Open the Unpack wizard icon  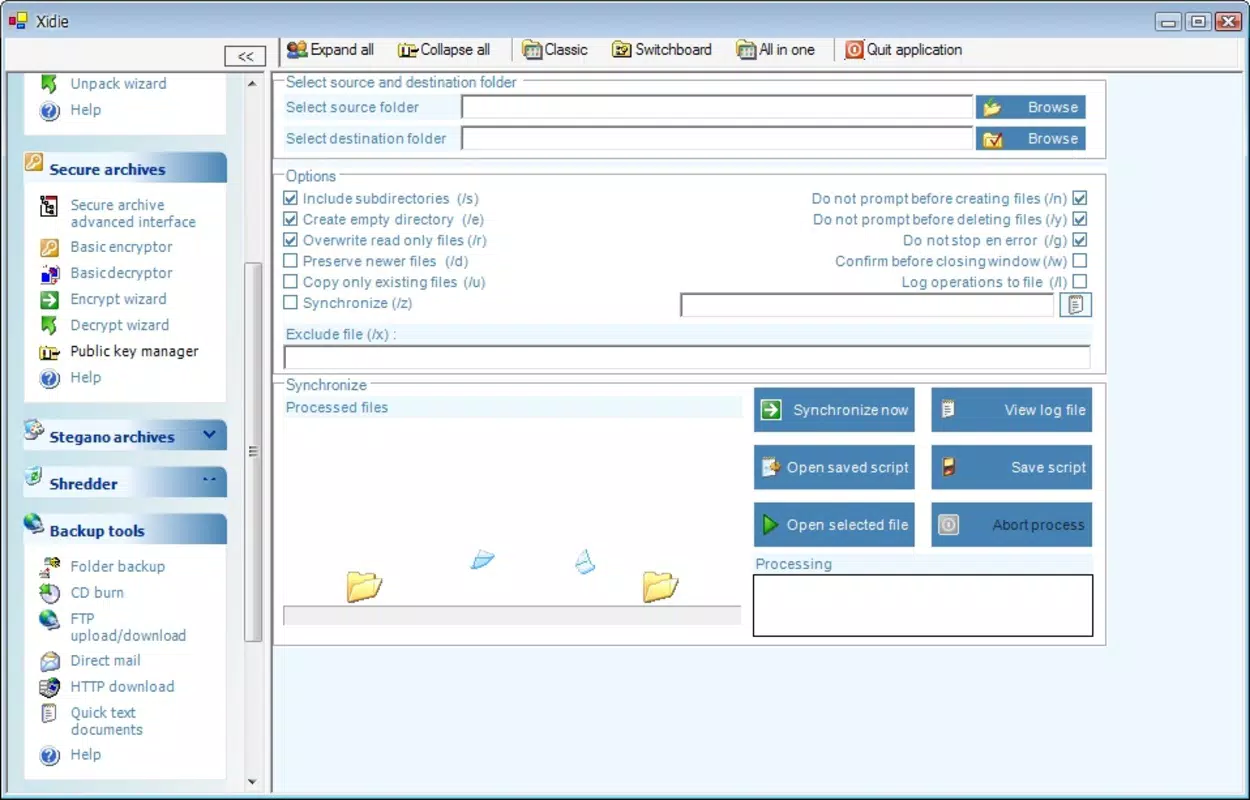pos(49,84)
